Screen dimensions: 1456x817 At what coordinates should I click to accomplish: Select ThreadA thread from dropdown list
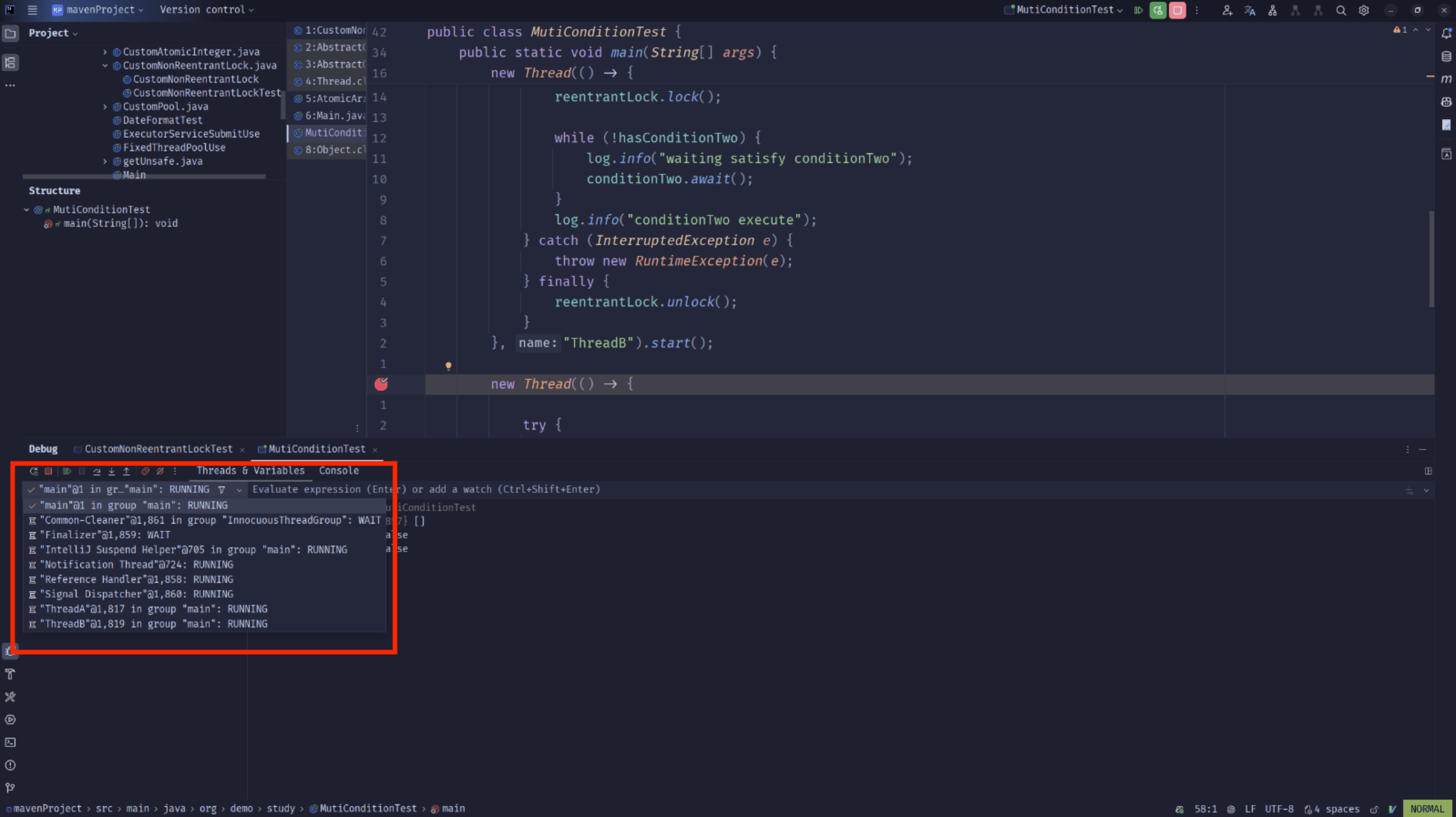[154, 609]
